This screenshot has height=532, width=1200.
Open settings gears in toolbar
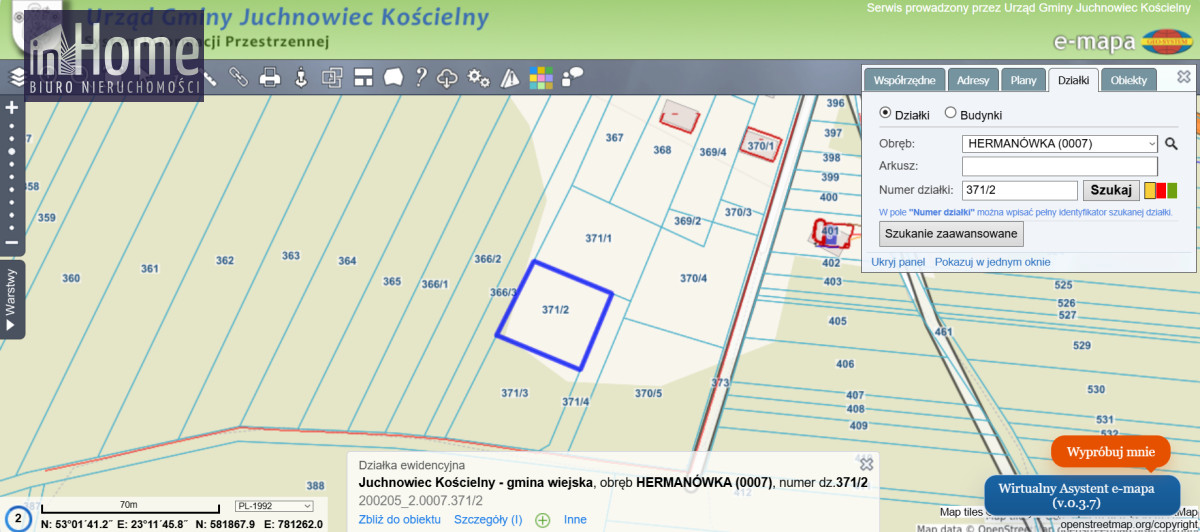[x=479, y=77]
